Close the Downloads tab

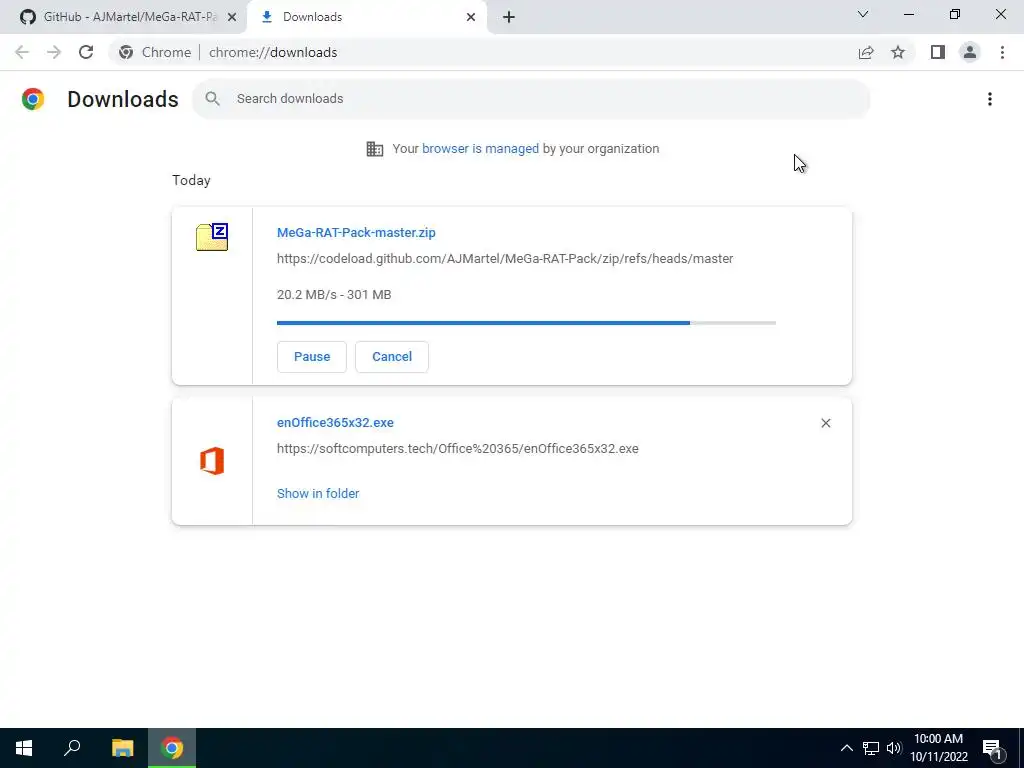471,17
